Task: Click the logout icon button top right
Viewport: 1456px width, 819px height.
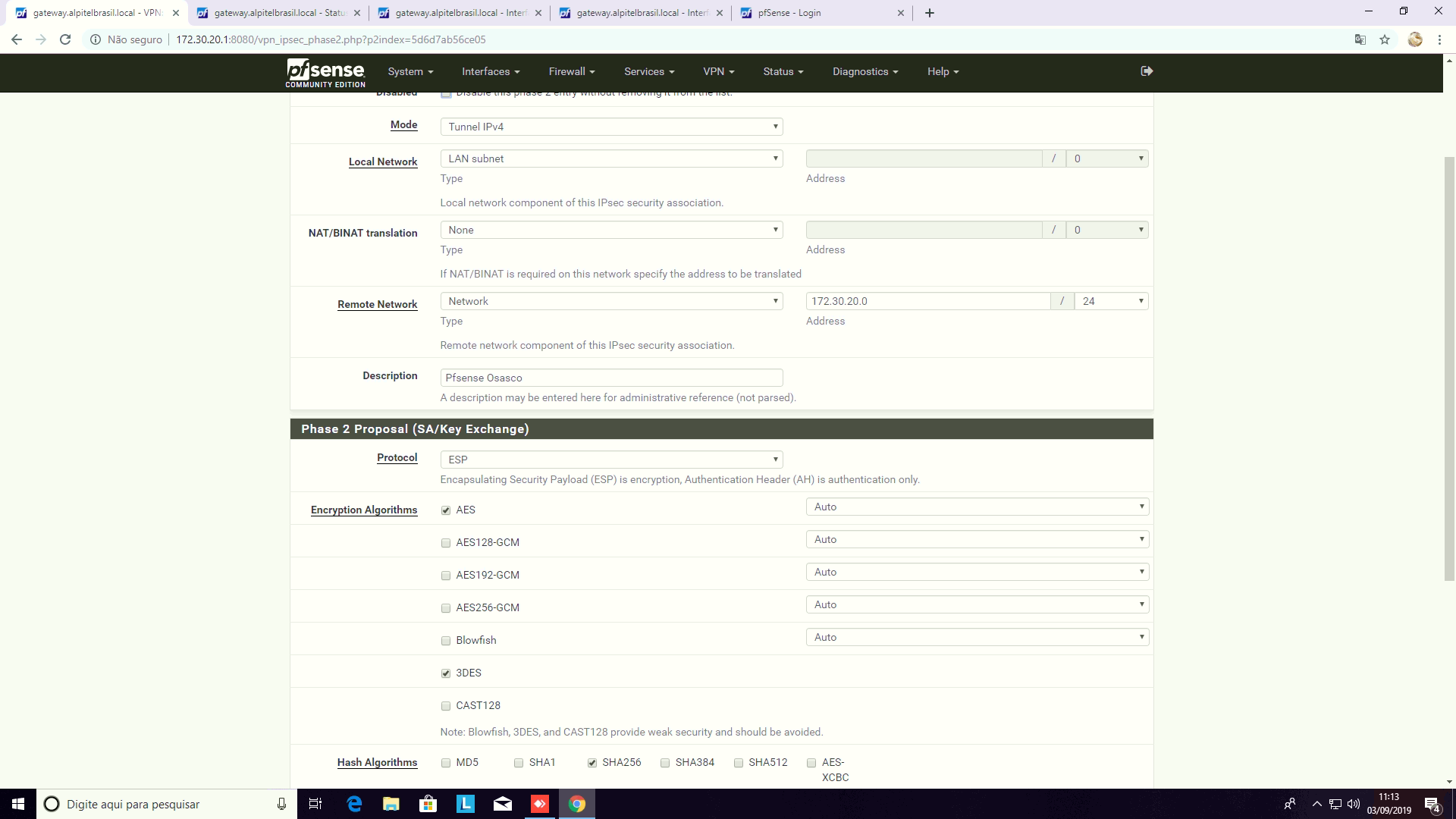Action: tap(1146, 70)
